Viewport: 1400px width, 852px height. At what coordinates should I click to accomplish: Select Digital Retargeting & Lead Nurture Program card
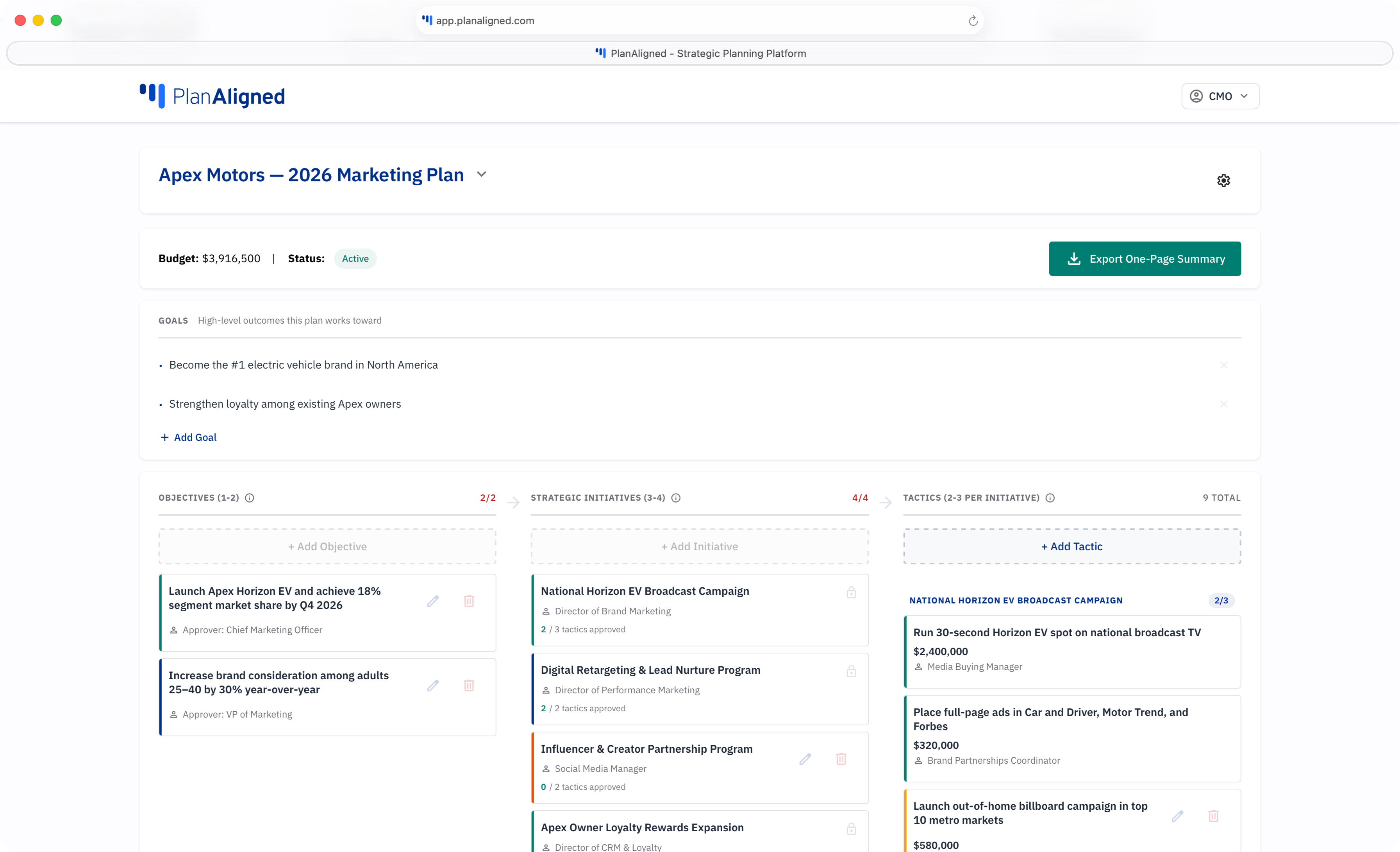tap(700, 689)
